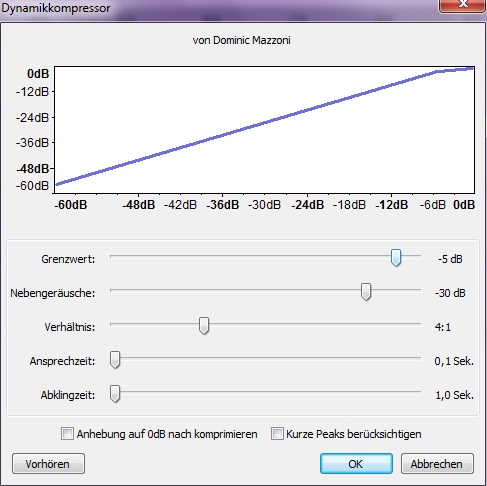The height and width of the screenshot is (486, 487).
Task: Click the 4:1 ratio value label
Action: click(x=443, y=327)
